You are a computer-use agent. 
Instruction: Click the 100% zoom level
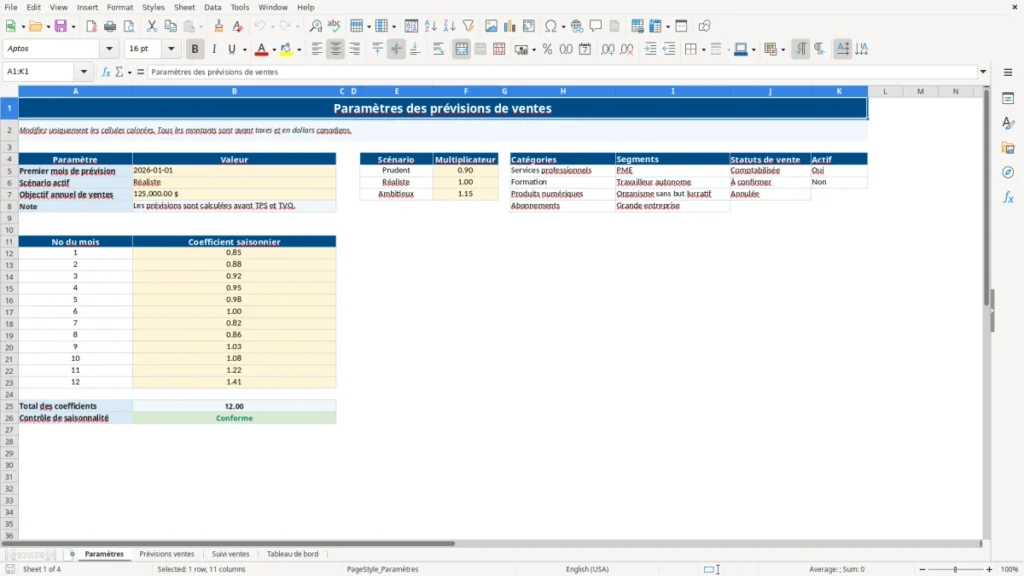point(1010,569)
